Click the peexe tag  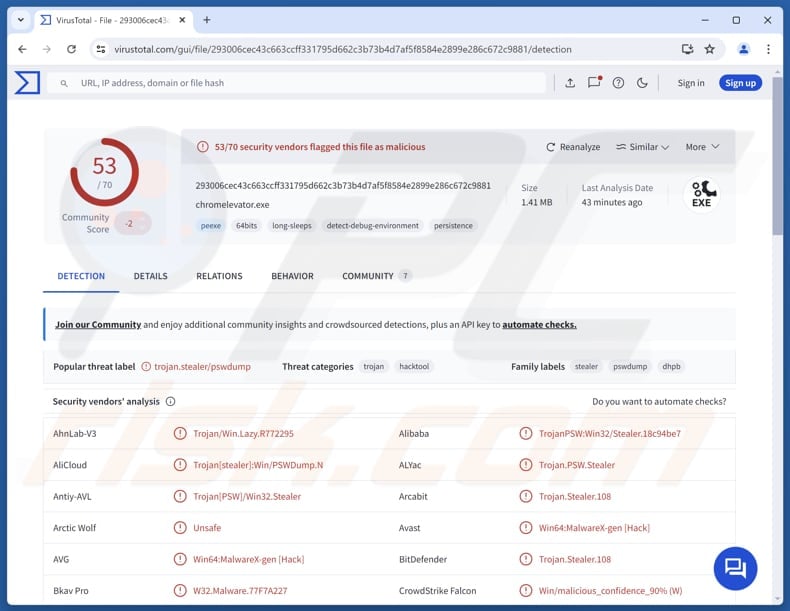pos(211,226)
